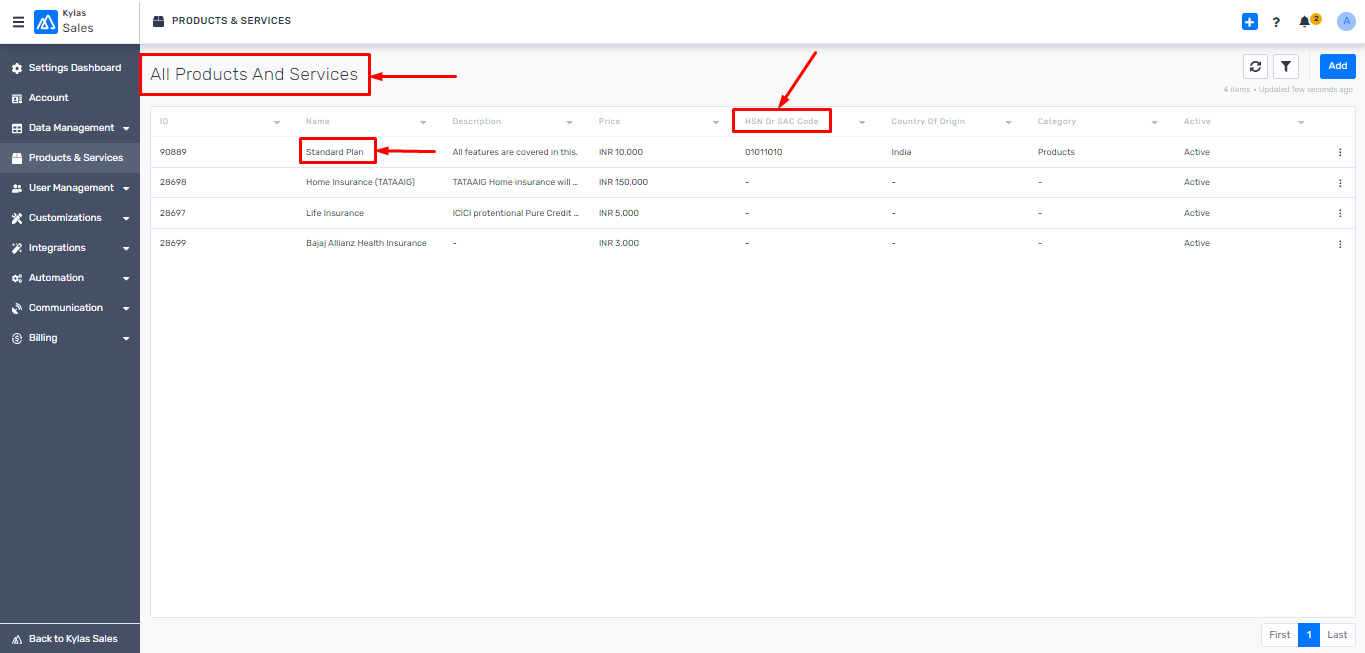The image size is (1365, 653).
Task: Click the Products category cell
Action: point(1056,152)
